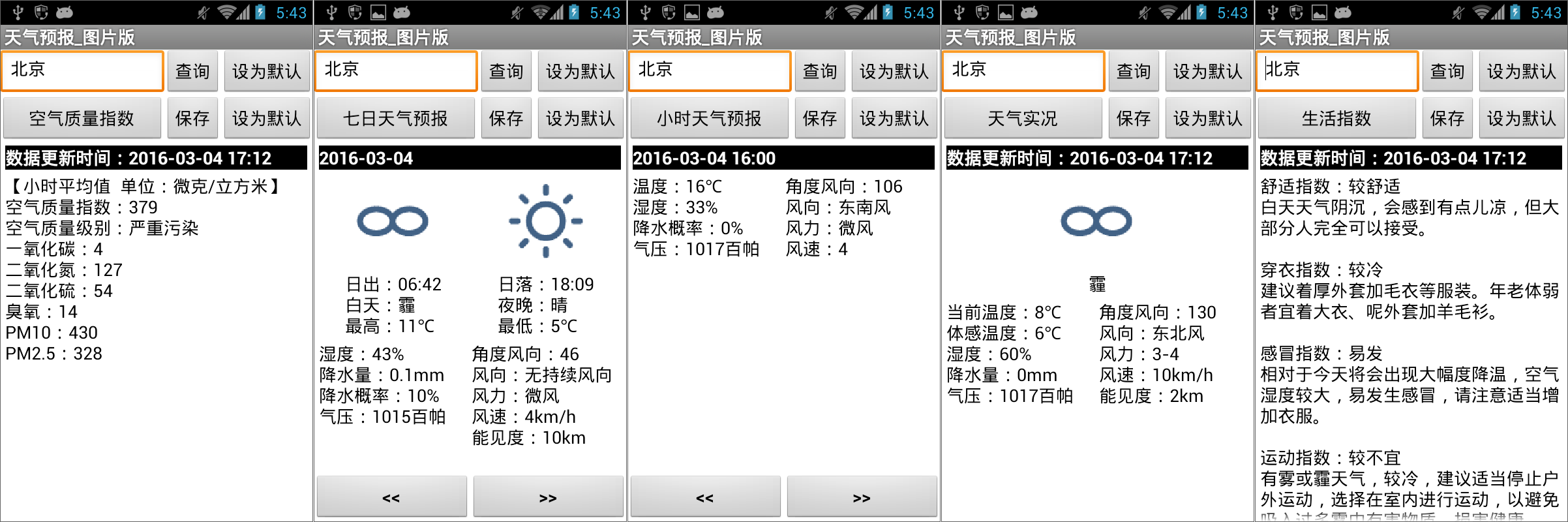Tap cat notification icon above the 空气质量指数 screen

point(65,12)
